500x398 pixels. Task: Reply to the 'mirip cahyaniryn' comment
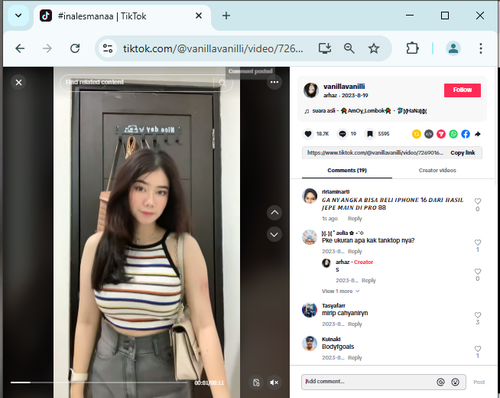coord(355,324)
